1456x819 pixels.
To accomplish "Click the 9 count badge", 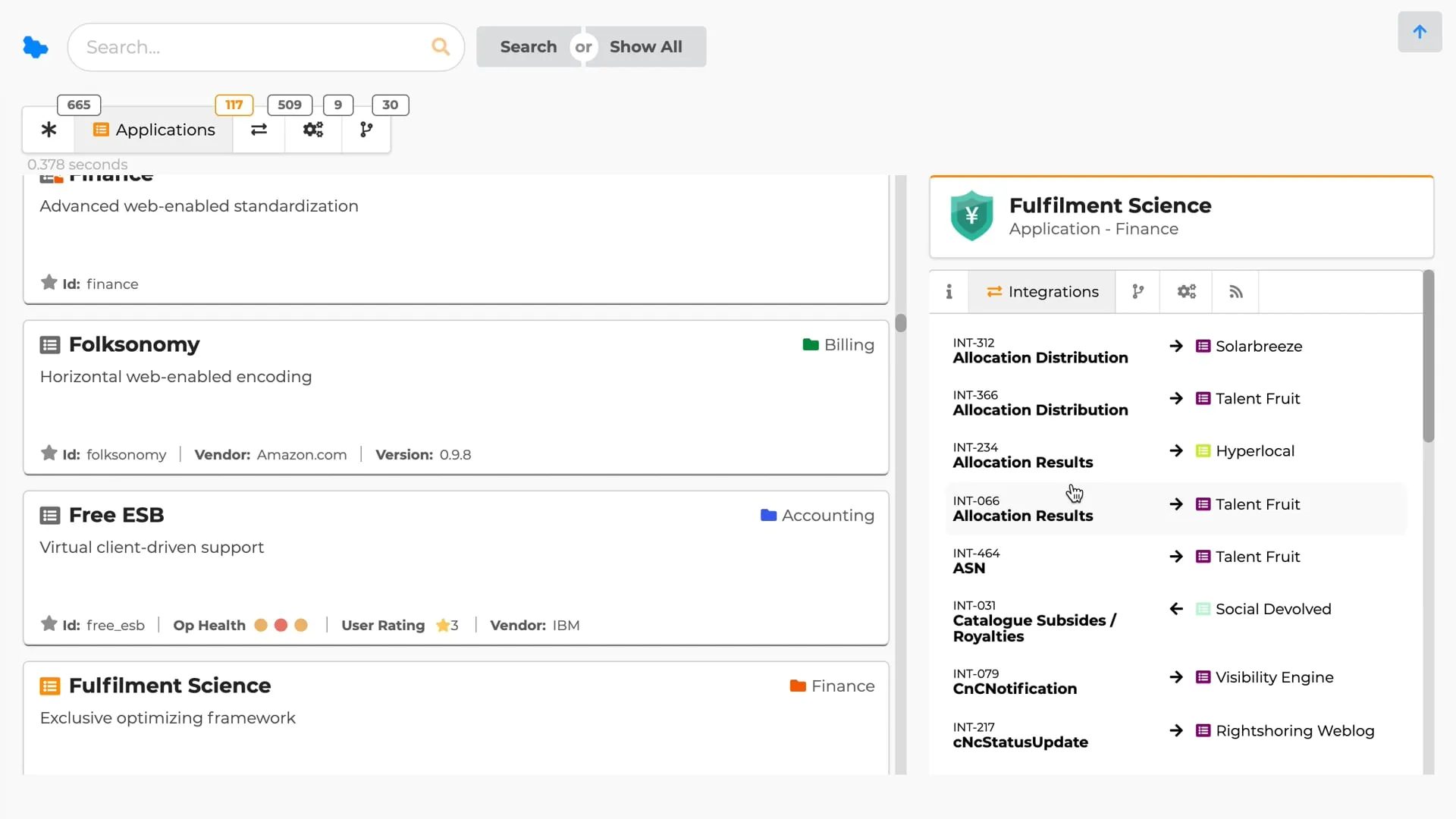I will pyautogui.click(x=338, y=105).
